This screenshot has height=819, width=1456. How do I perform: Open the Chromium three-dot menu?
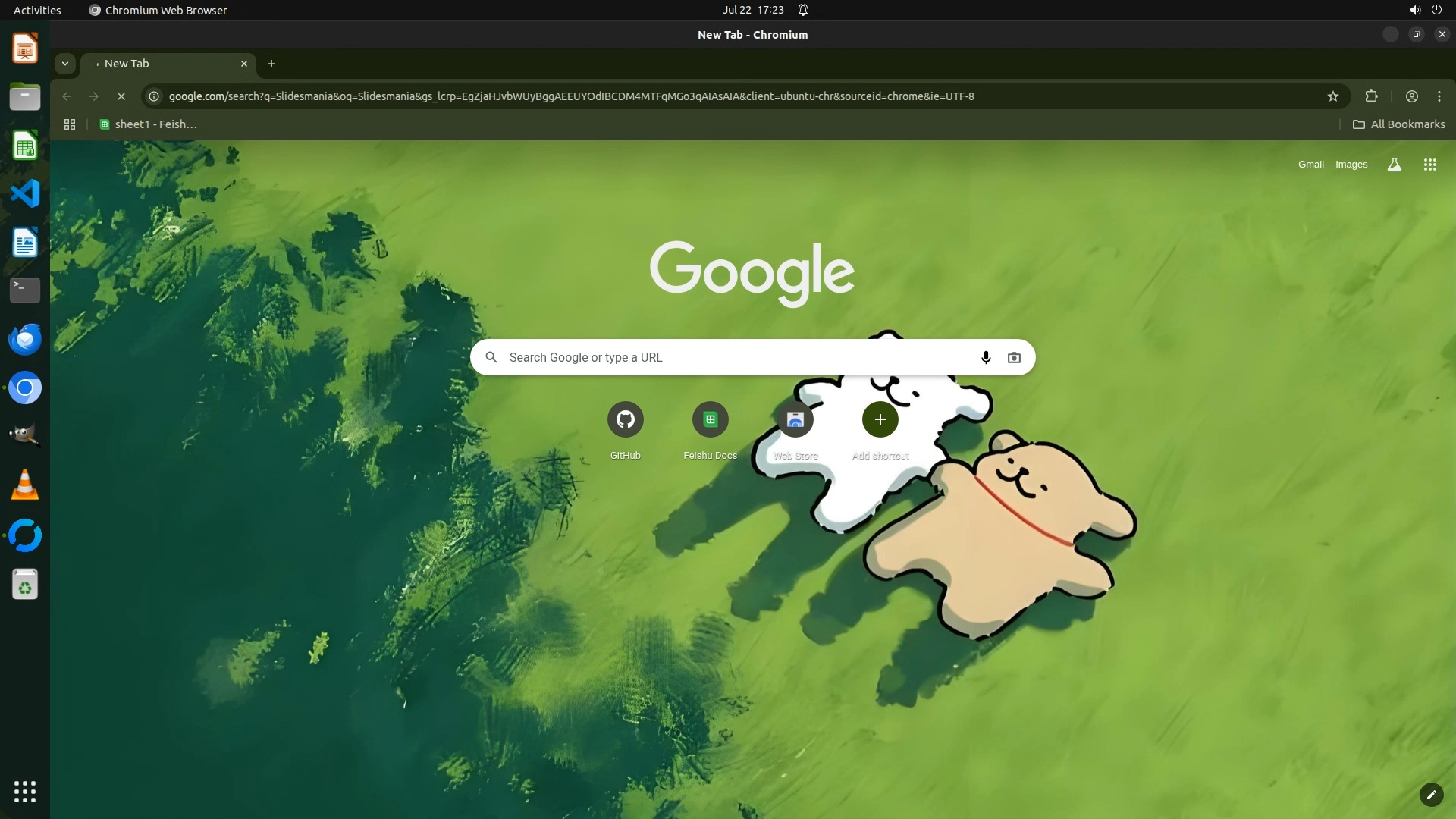(x=1439, y=96)
